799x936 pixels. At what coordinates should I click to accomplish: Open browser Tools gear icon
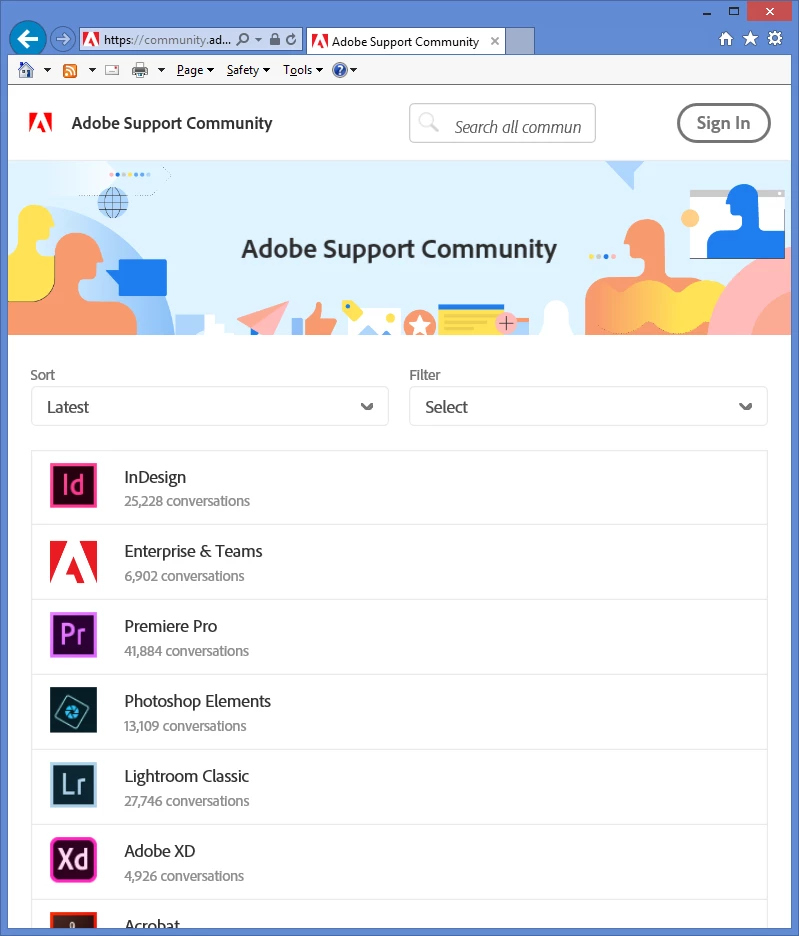[x=775, y=39]
